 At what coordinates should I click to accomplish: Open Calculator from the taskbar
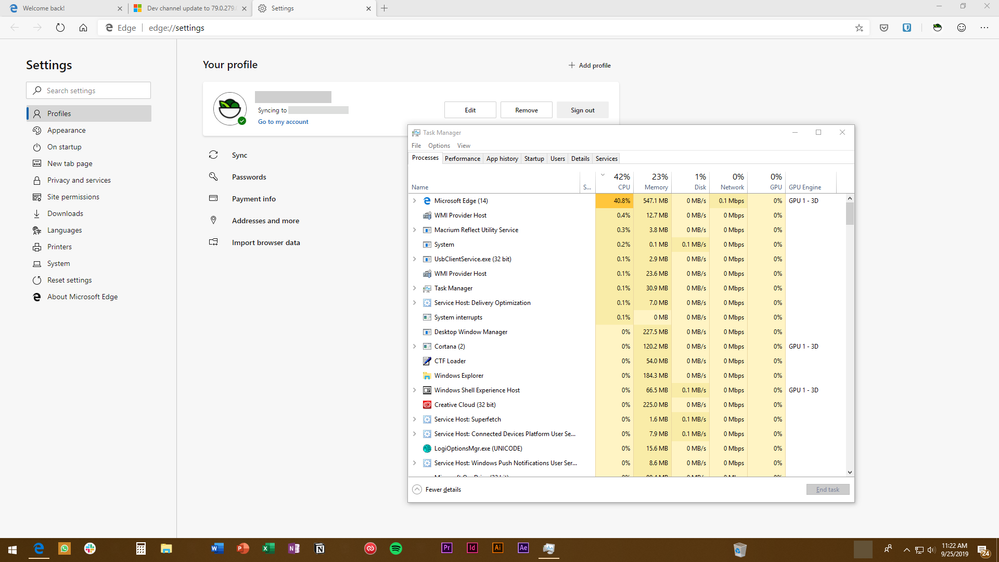(141, 549)
